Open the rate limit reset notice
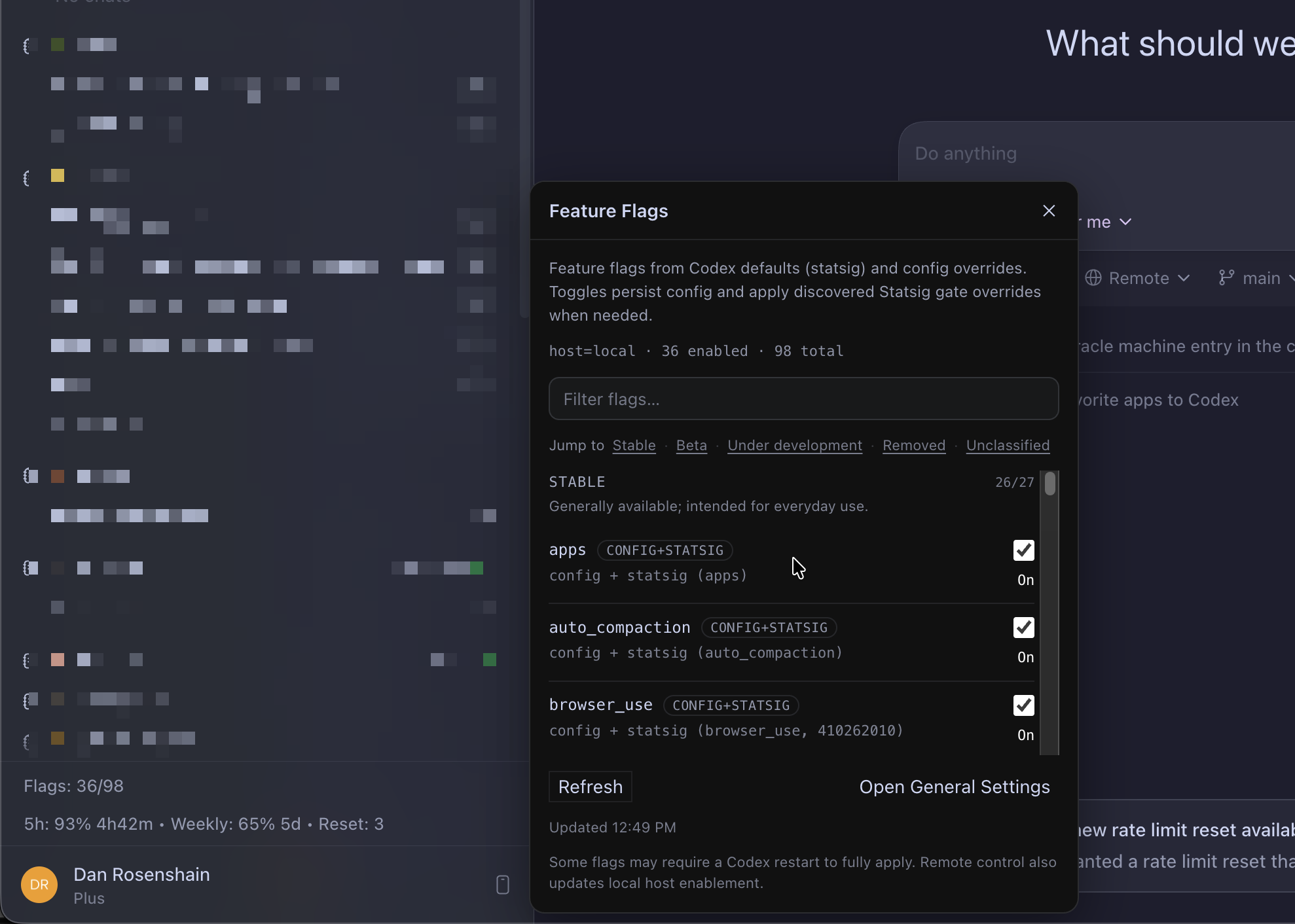 [x=1186, y=845]
